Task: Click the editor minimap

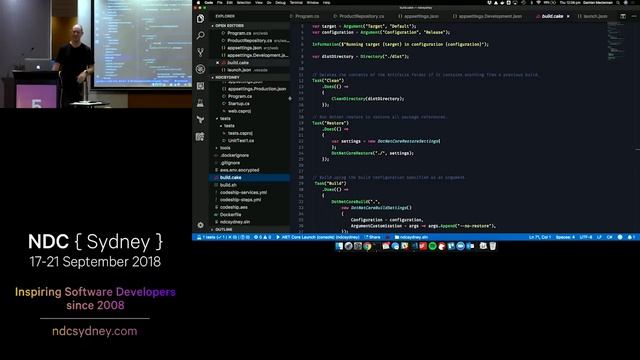Action: point(616,41)
